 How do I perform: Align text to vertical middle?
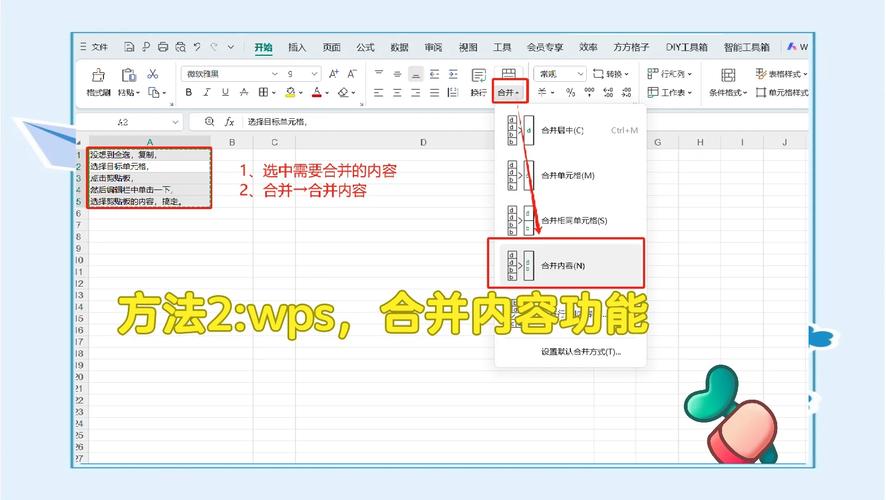(x=397, y=74)
